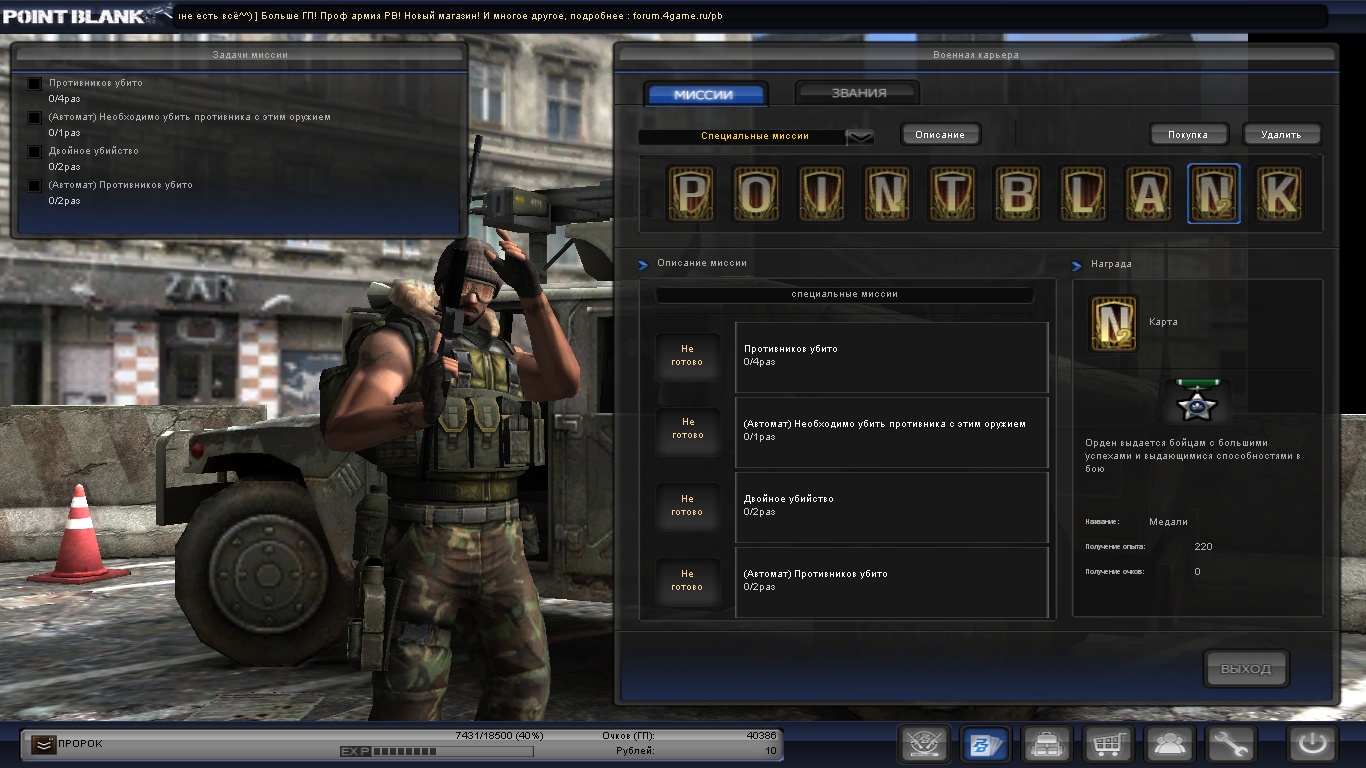Click the Удалить button
Screen dimensions: 1366x768
click(1281, 134)
